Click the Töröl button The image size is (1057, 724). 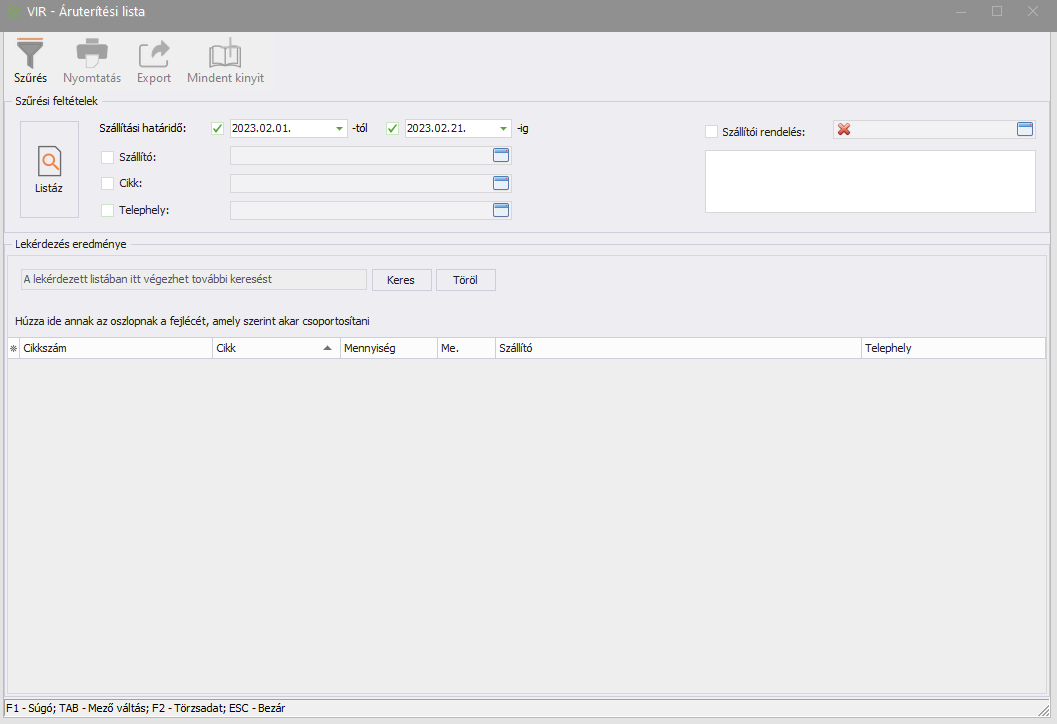[x=465, y=280]
